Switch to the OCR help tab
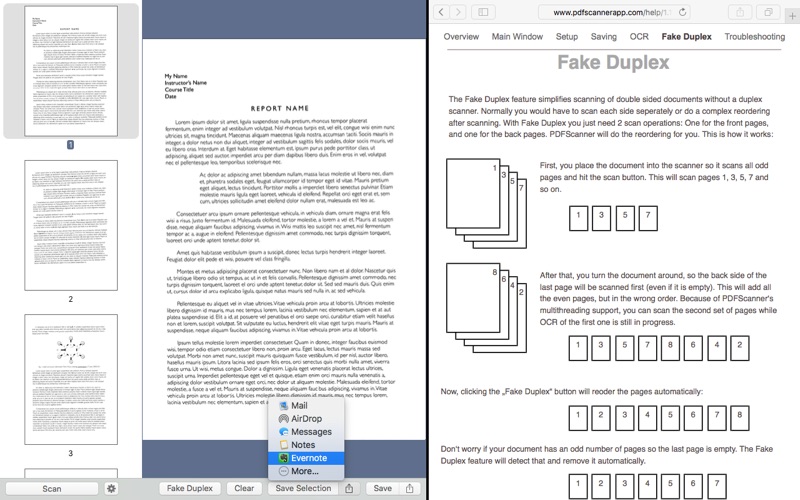The height and width of the screenshot is (500, 800). click(x=638, y=36)
